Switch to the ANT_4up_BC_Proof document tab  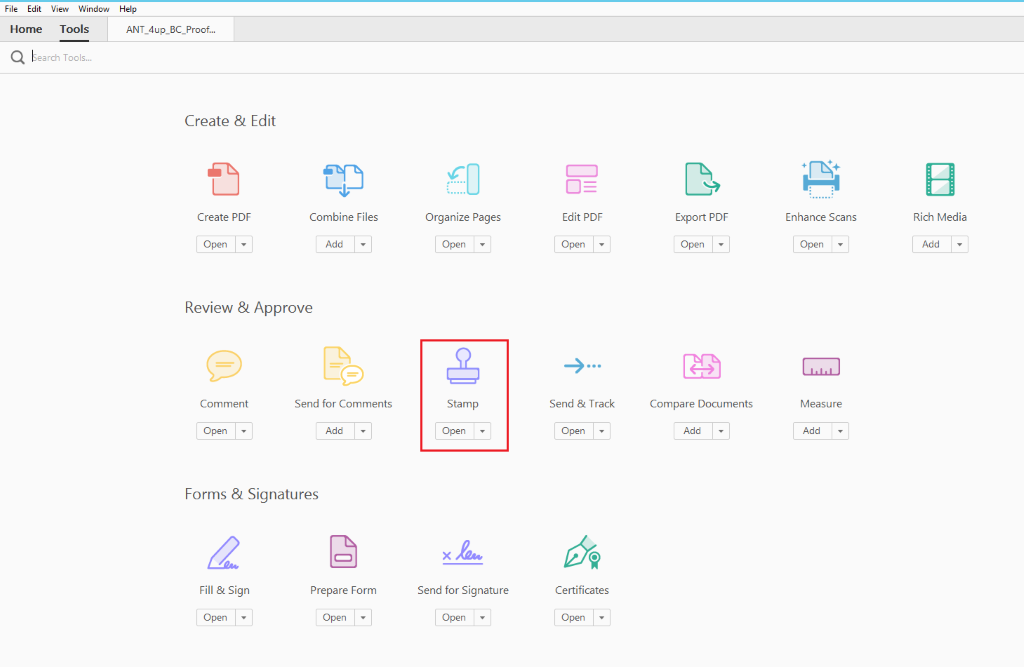pos(170,30)
